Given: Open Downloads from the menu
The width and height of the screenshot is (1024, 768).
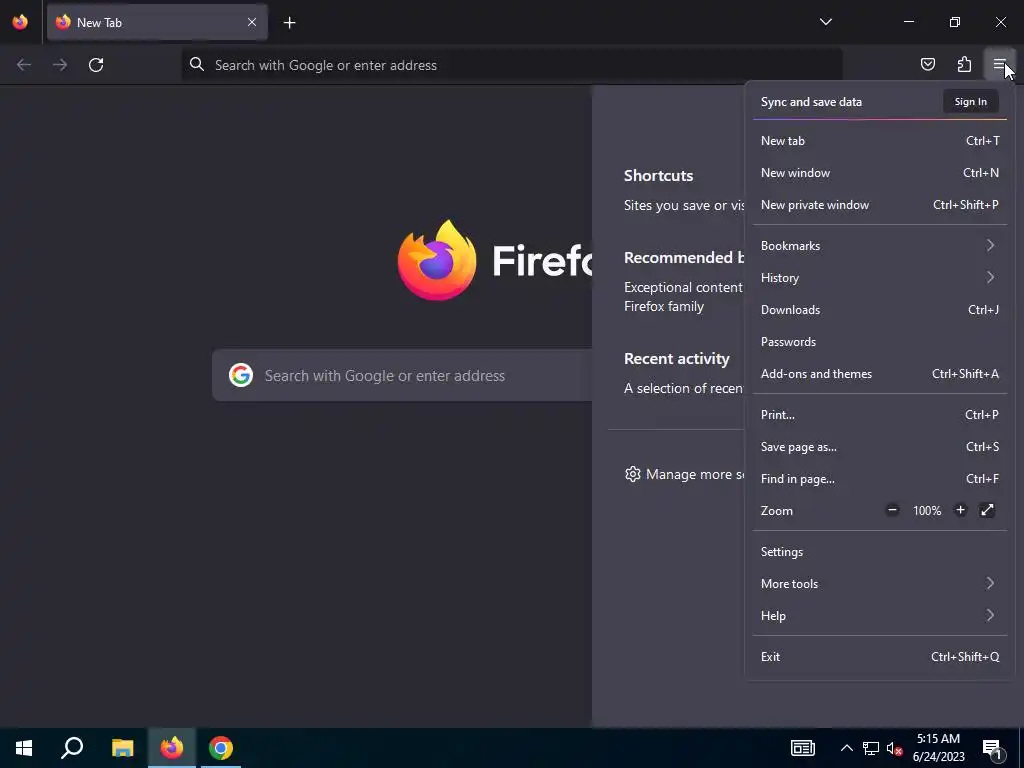Looking at the screenshot, I should click(x=880, y=310).
